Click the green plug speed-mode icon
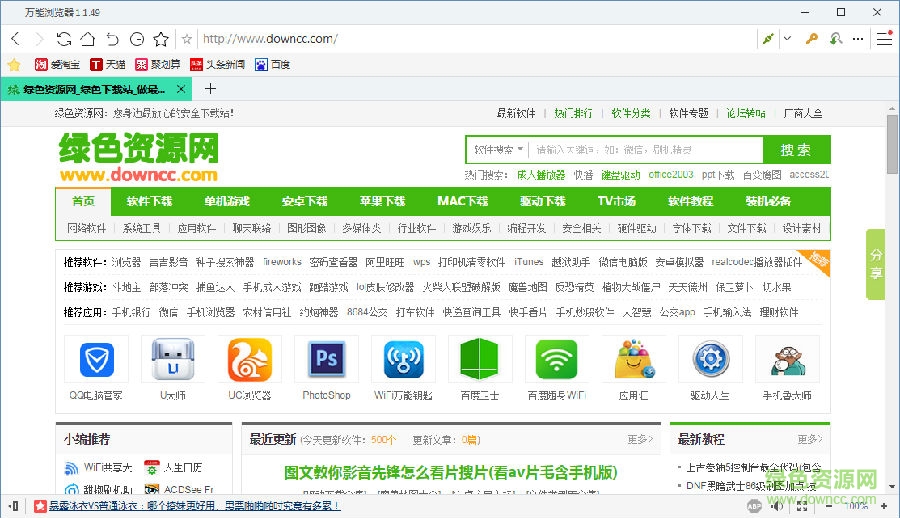Viewport: 900px width, 518px height. click(x=767, y=38)
